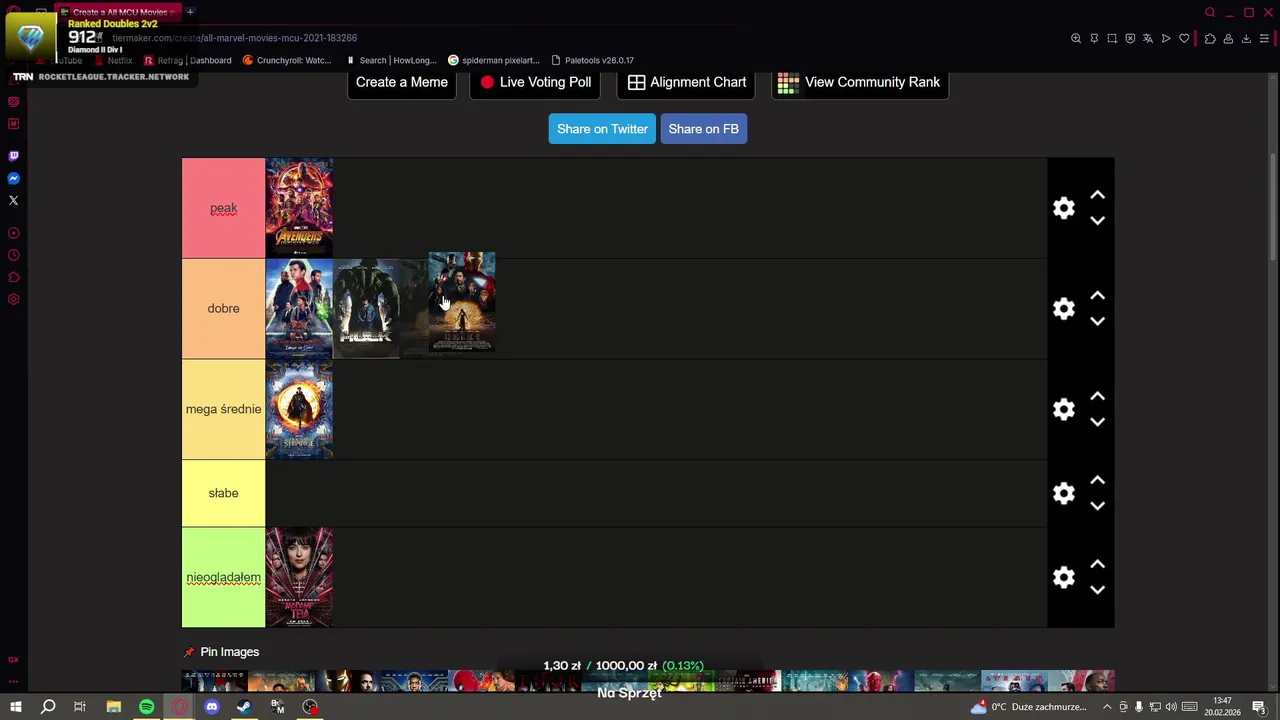Open the page translate icon
Viewport: 1280px width, 720px height.
pyautogui.click(x=1148, y=39)
